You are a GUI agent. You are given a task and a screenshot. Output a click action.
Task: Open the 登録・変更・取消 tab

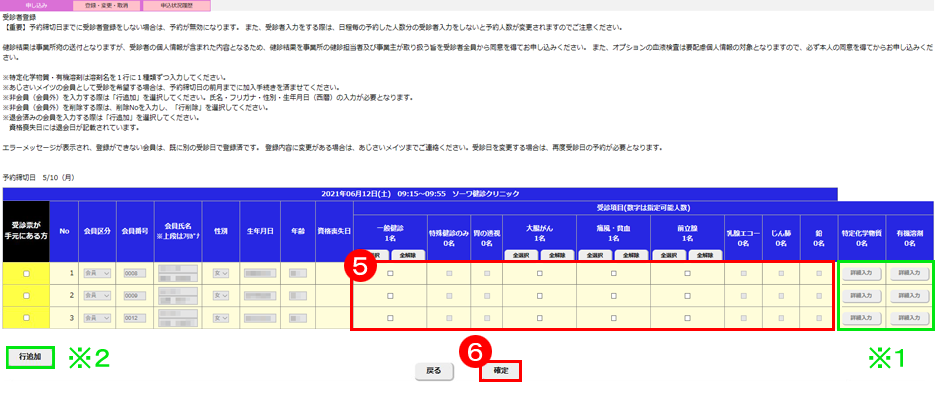coord(106,5)
